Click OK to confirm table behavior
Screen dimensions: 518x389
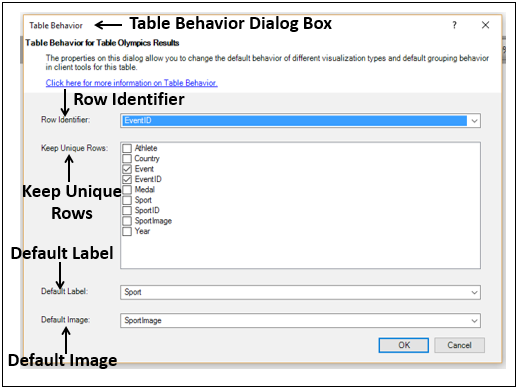tap(404, 345)
